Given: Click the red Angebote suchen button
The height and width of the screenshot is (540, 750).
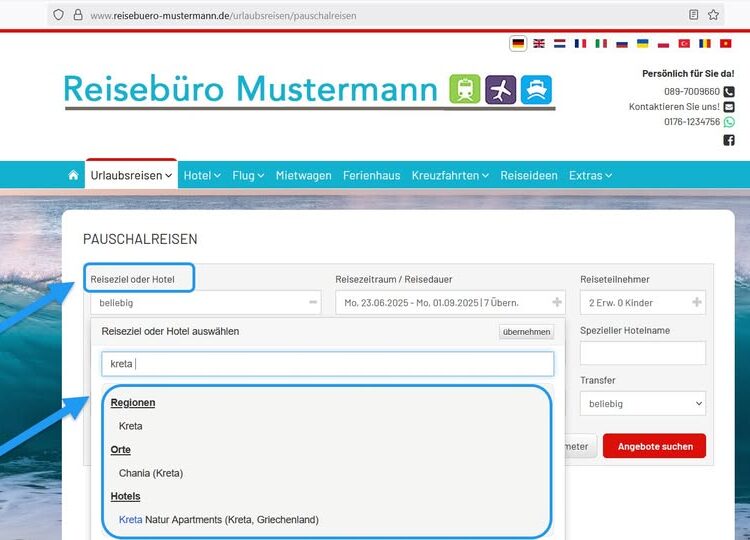Looking at the screenshot, I should [654, 446].
